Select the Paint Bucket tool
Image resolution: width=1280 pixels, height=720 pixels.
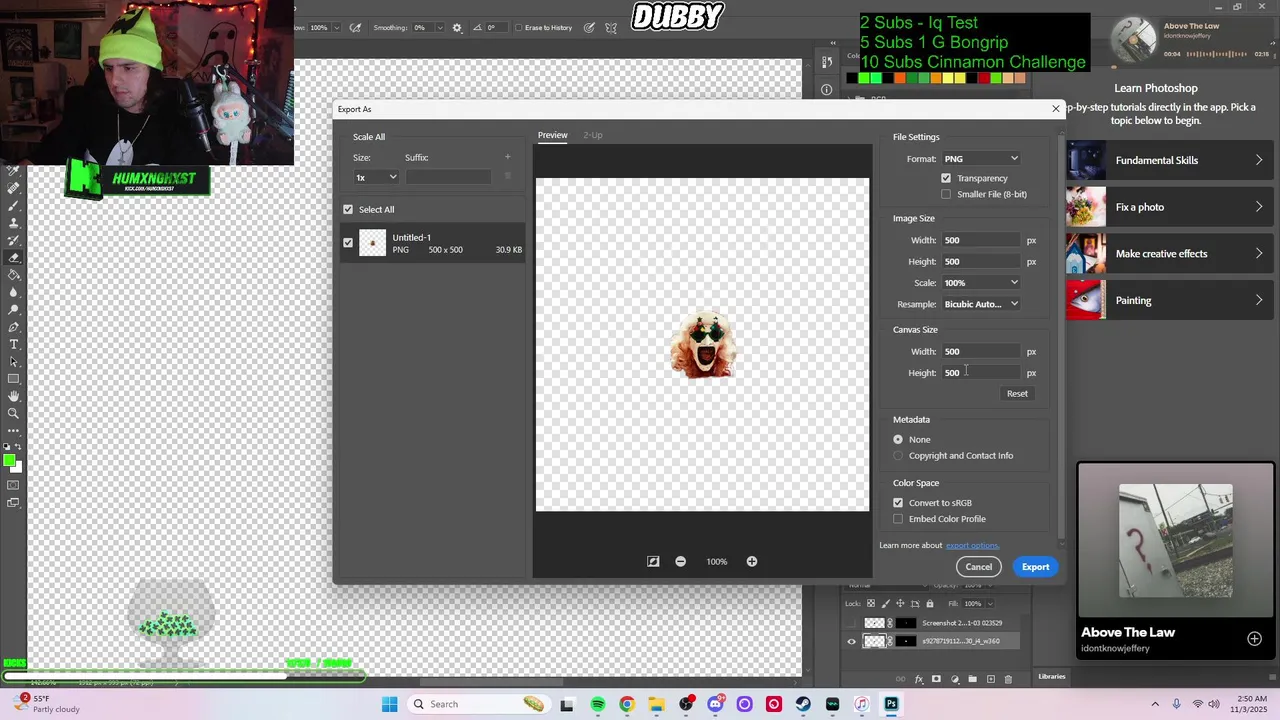14,275
